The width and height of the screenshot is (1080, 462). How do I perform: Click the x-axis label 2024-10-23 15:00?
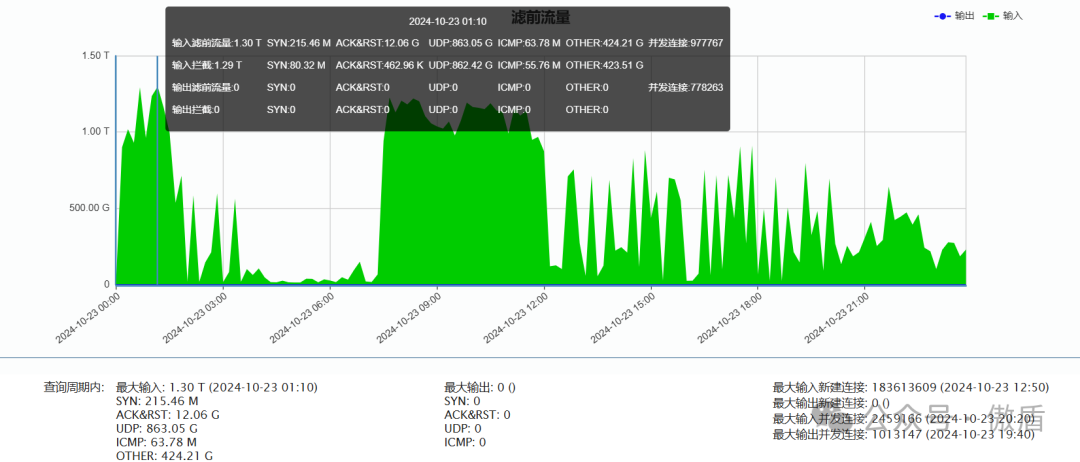pos(623,317)
